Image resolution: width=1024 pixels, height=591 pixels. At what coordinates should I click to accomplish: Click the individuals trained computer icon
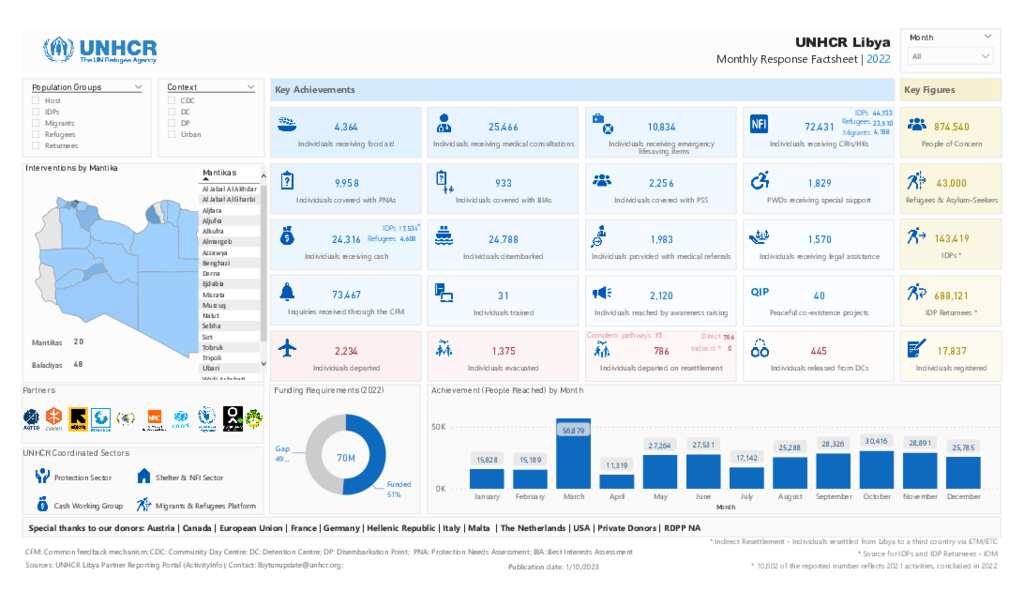click(x=444, y=293)
